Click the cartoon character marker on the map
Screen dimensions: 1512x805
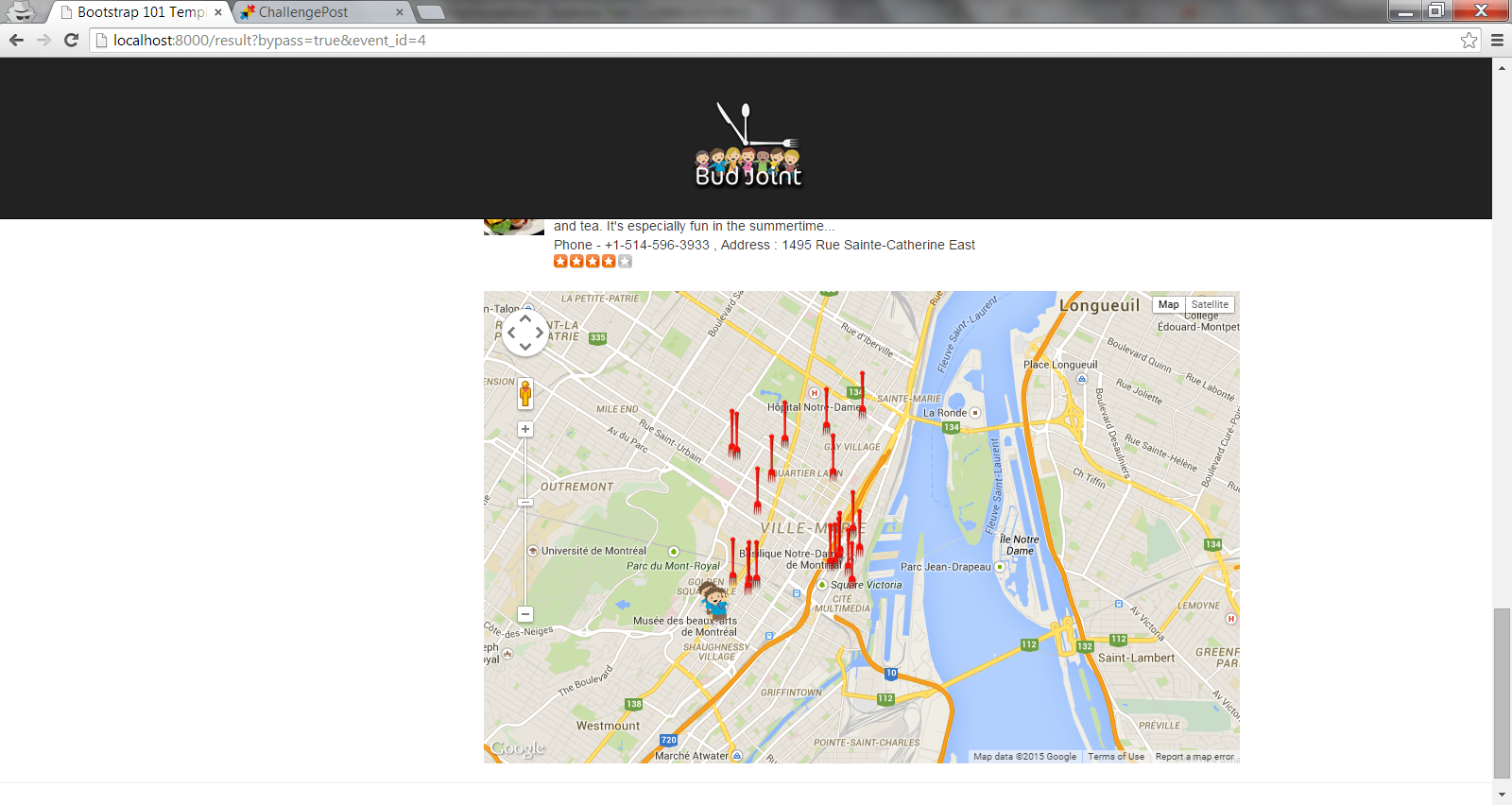[x=714, y=600]
